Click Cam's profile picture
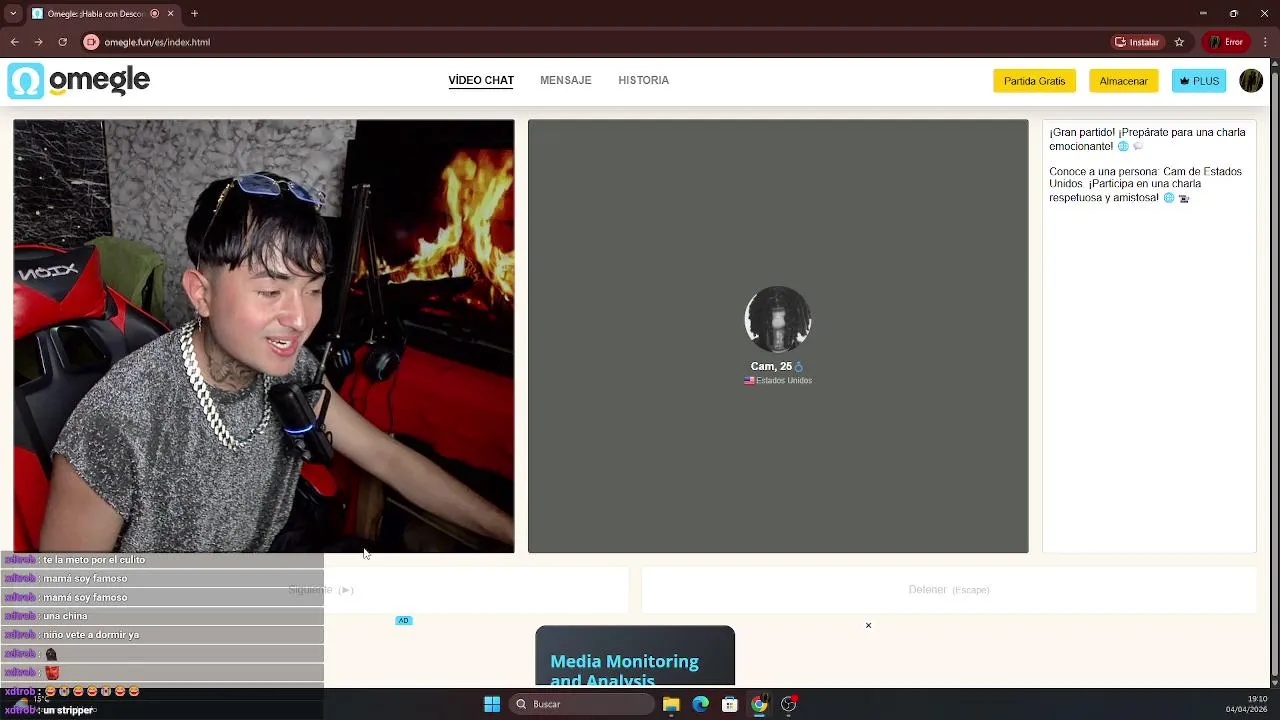Viewport: 1280px width, 720px height. point(778,320)
